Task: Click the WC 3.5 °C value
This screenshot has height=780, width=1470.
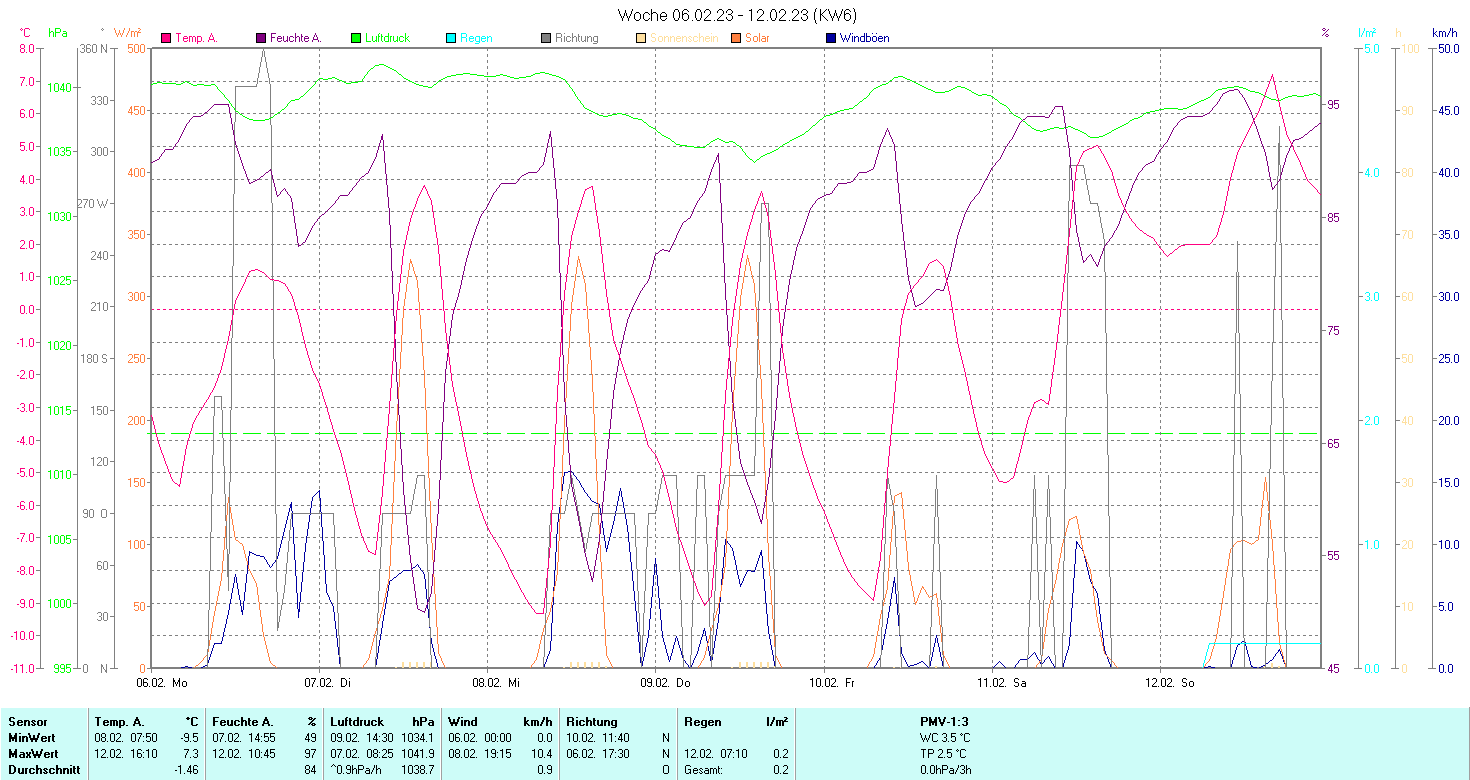Action: pyautogui.click(x=945, y=737)
